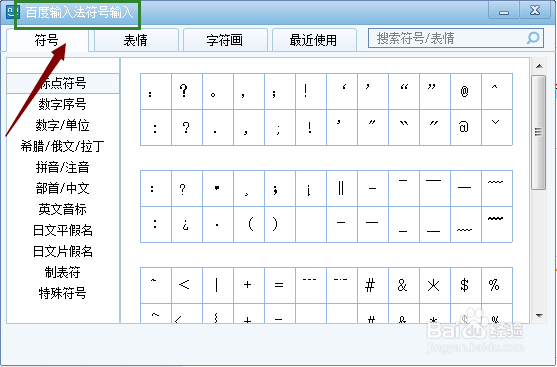Insert the fully visible $ symbol
557x367 pixels.
coord(466,285)
